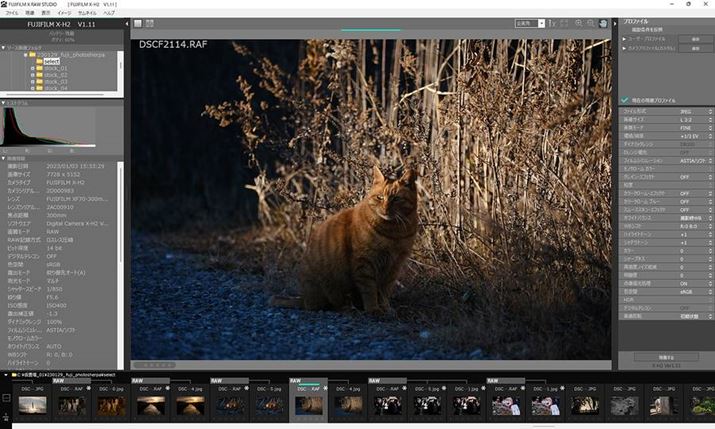Open the 表示 menu
The width and height of the screenshot is (715, 429).
point(46,13)
